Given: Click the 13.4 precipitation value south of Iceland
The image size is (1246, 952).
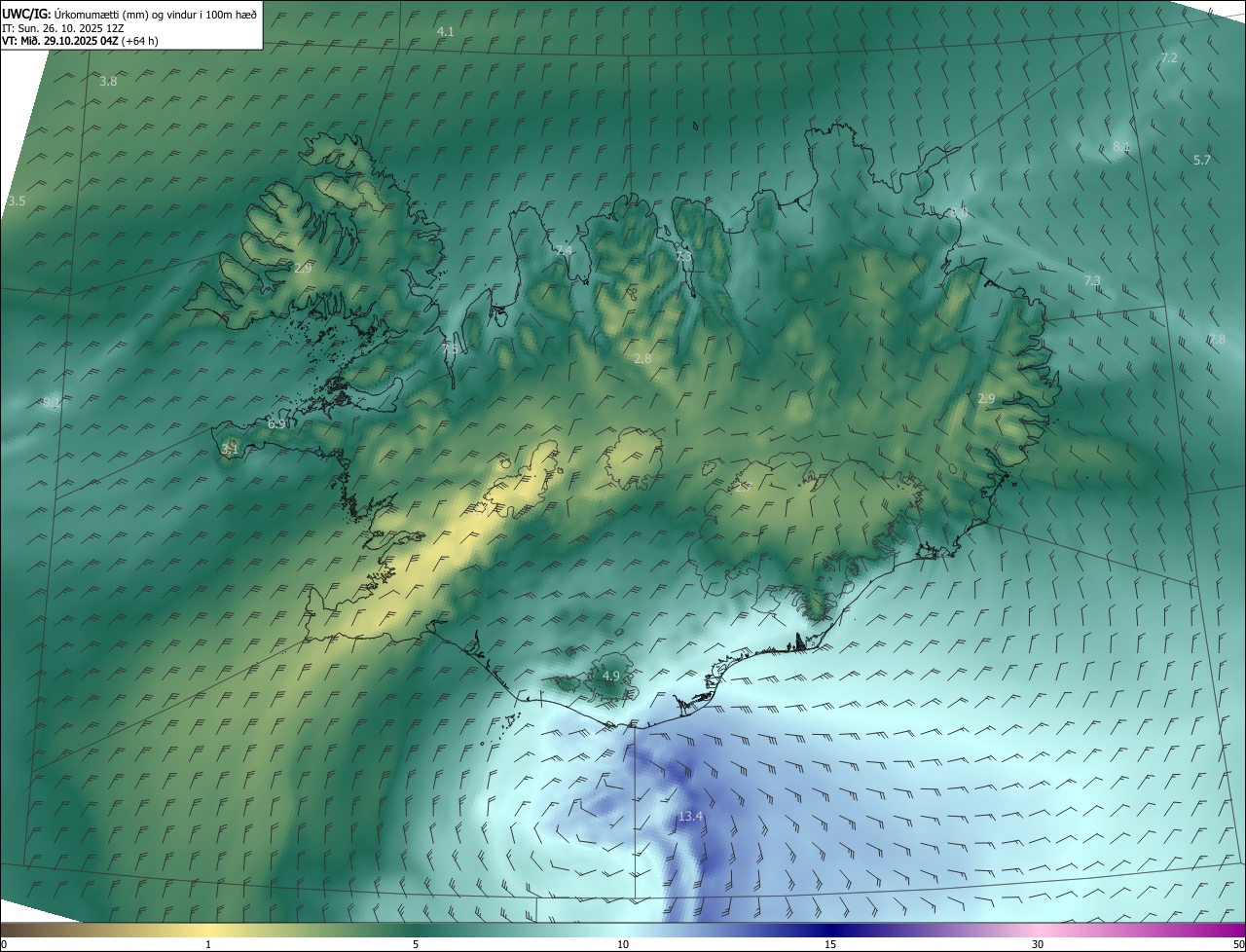Looking at the screenshot, I should tap(690, 816).
